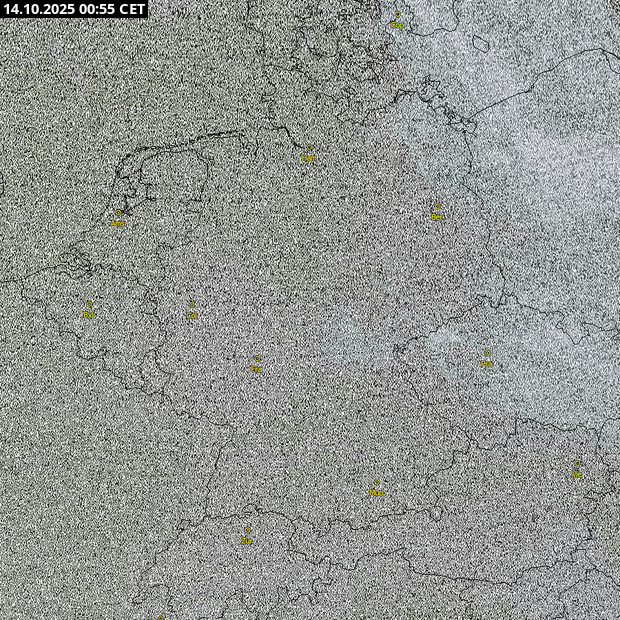The width and height of the screenshot is (620, 620).
Task: Click the Amsterdam city marker
Action: click(118, 213)
